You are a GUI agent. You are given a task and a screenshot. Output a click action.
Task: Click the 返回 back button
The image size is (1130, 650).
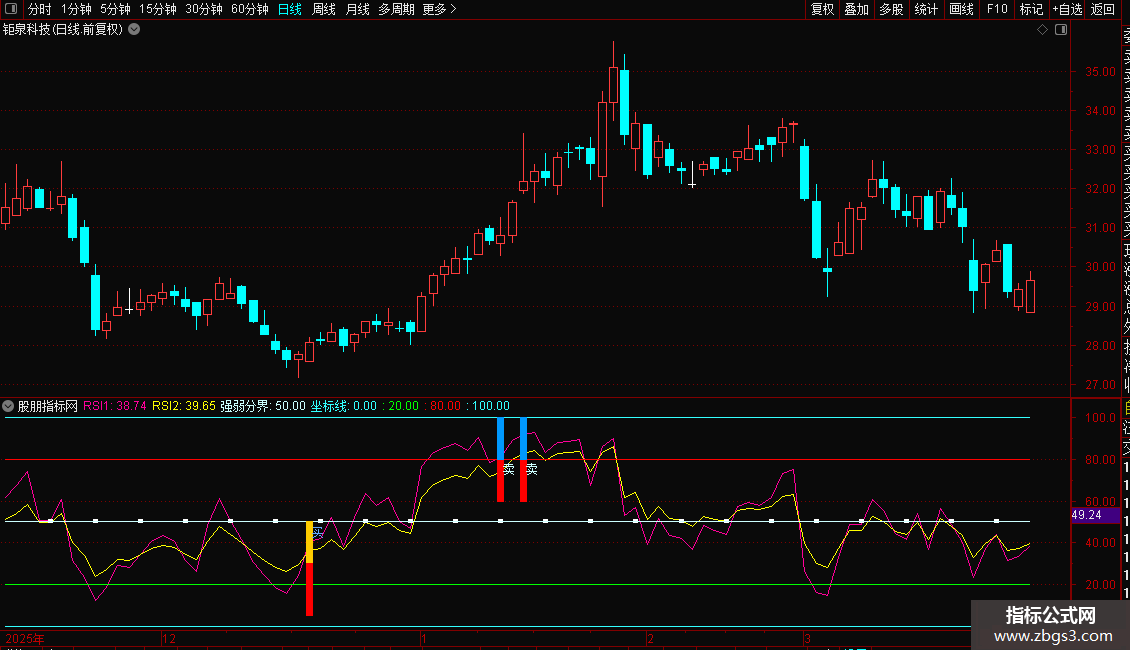1103,9
